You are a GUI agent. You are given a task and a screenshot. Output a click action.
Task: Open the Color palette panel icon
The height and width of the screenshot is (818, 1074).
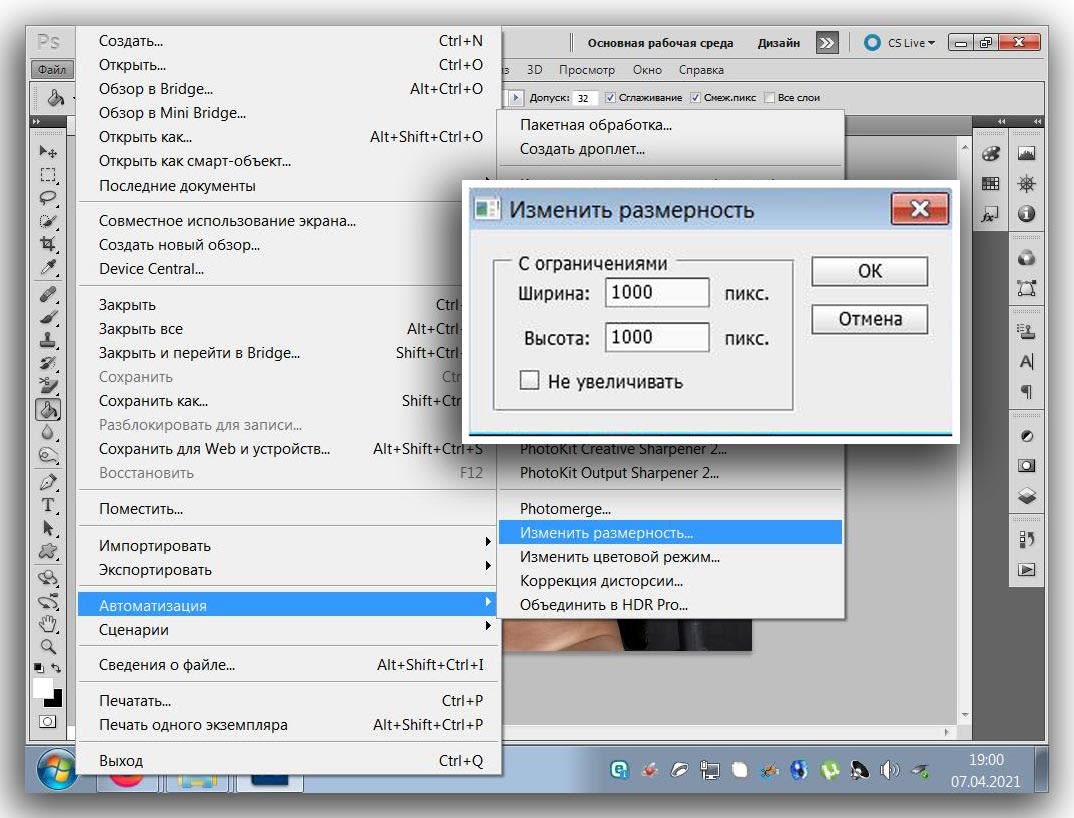pyautogui.click(x=990, y=153)
